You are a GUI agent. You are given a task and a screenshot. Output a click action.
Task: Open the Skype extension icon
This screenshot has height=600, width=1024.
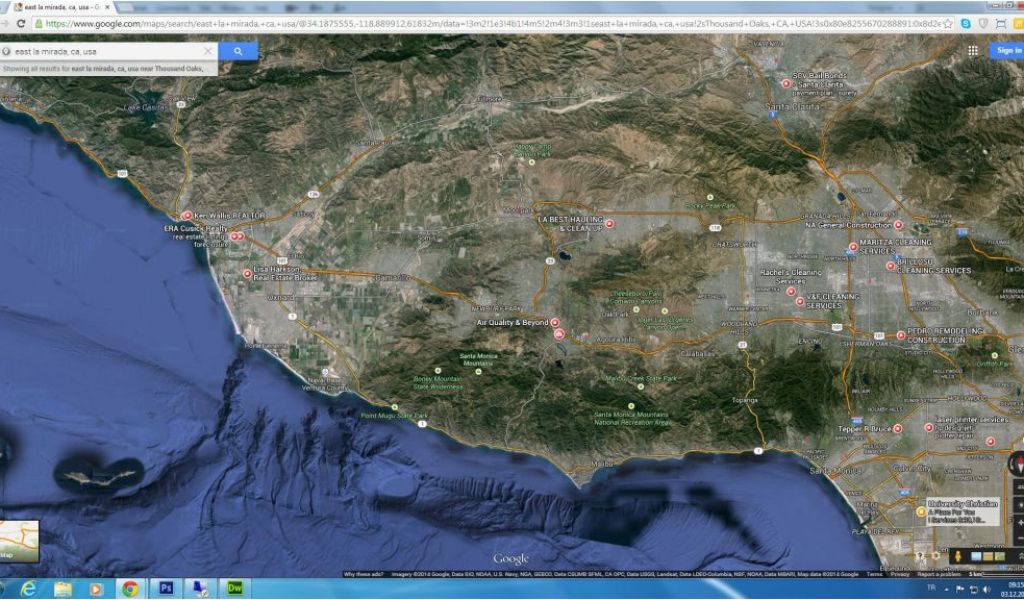pos(965,24)
